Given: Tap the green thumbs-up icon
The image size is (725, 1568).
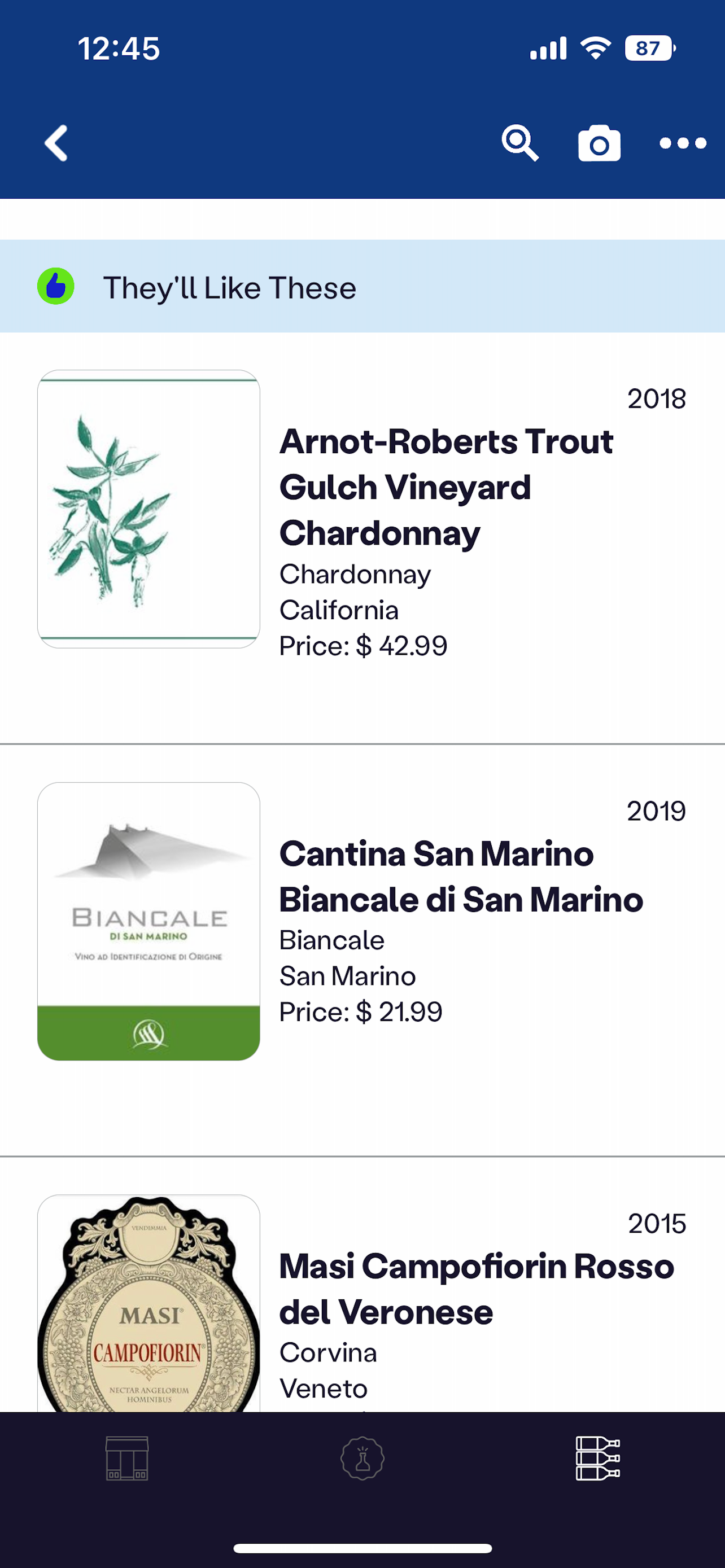Looking at the screenshot, I should coord(56,286).
